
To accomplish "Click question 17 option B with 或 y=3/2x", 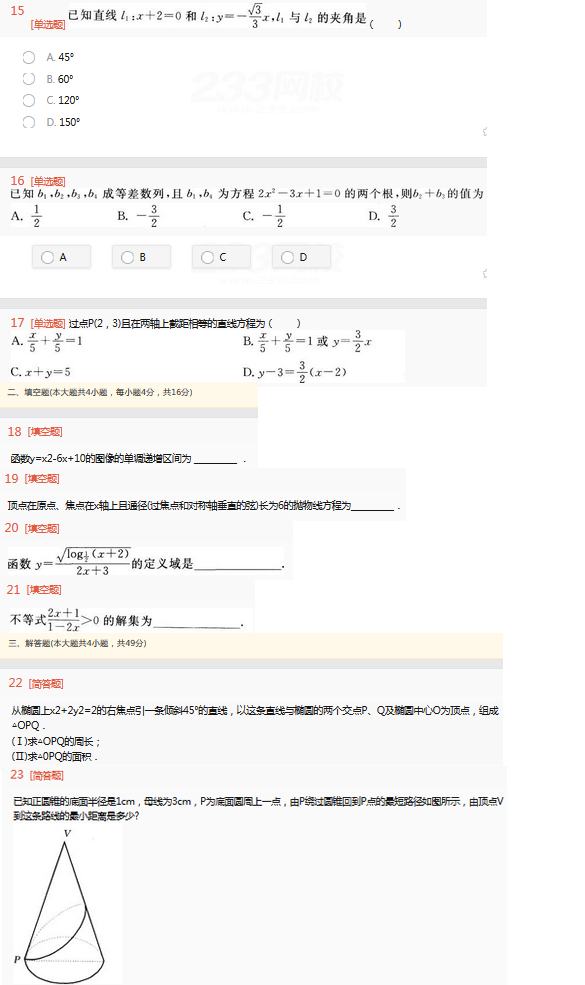I will pos(307,342).
